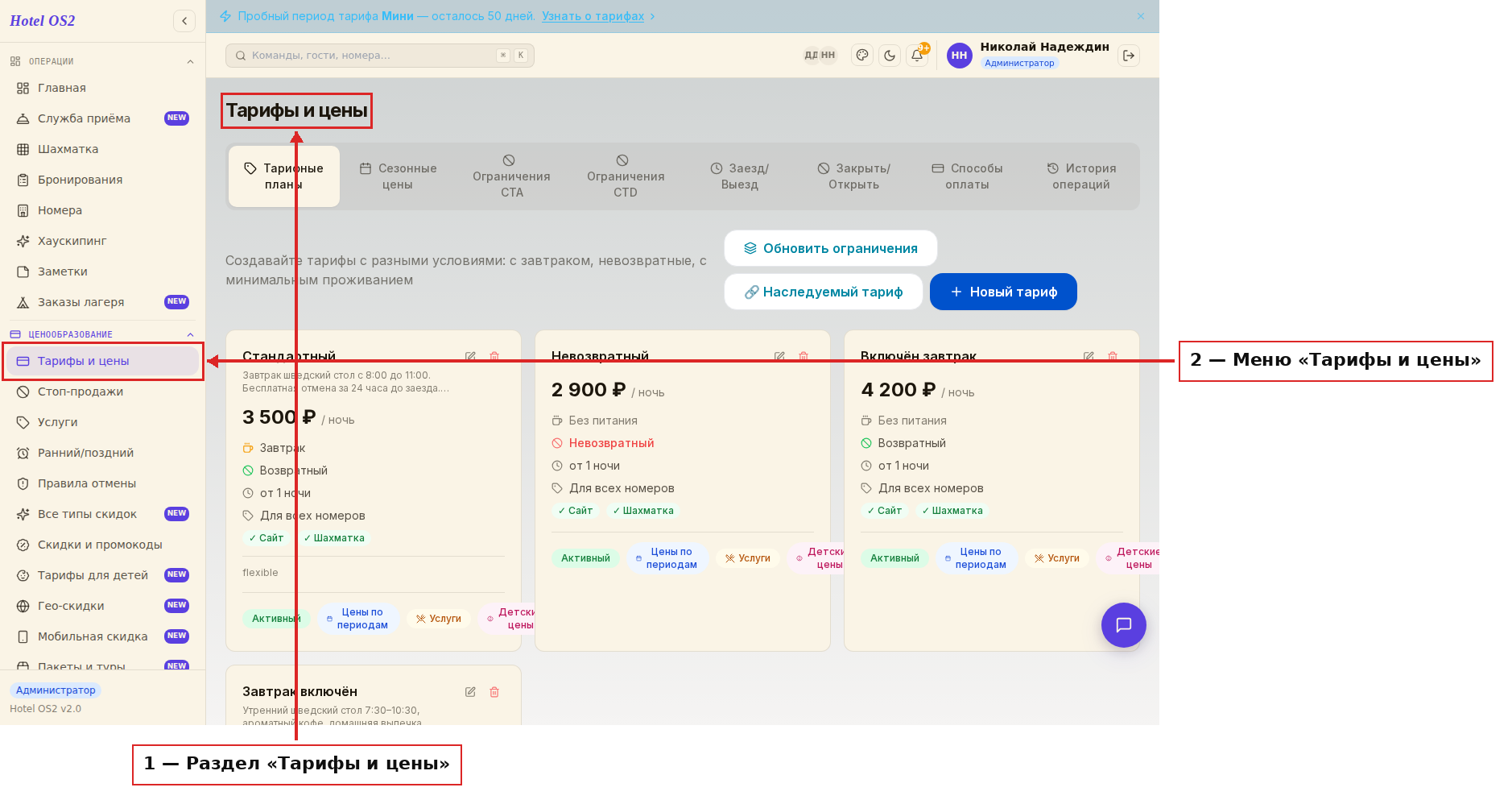Open Цены по периодам on Невозвратный card
Image resolution: width=1512 pixels, height=804 pixels.
click(x=667, y=558)
